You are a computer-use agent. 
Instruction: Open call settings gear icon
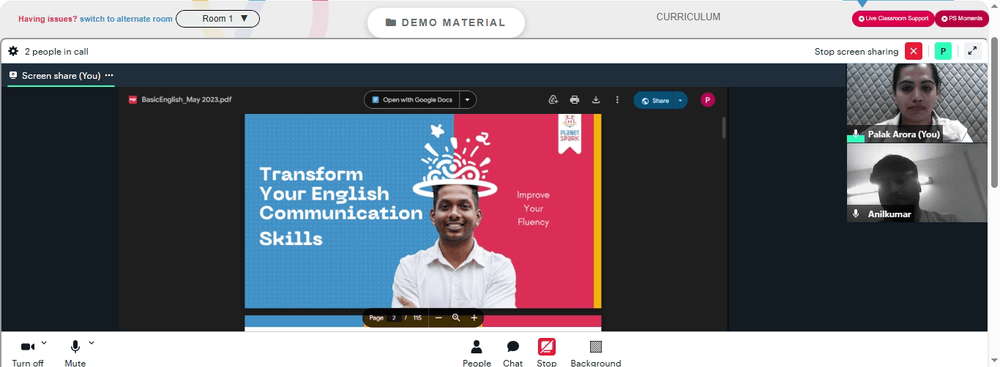(x=13, y=51)
